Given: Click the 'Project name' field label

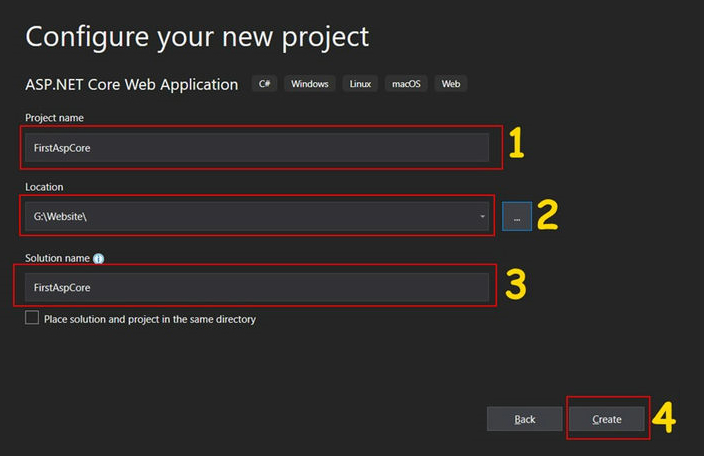Looking at the screenshot, I should point(55,118).
